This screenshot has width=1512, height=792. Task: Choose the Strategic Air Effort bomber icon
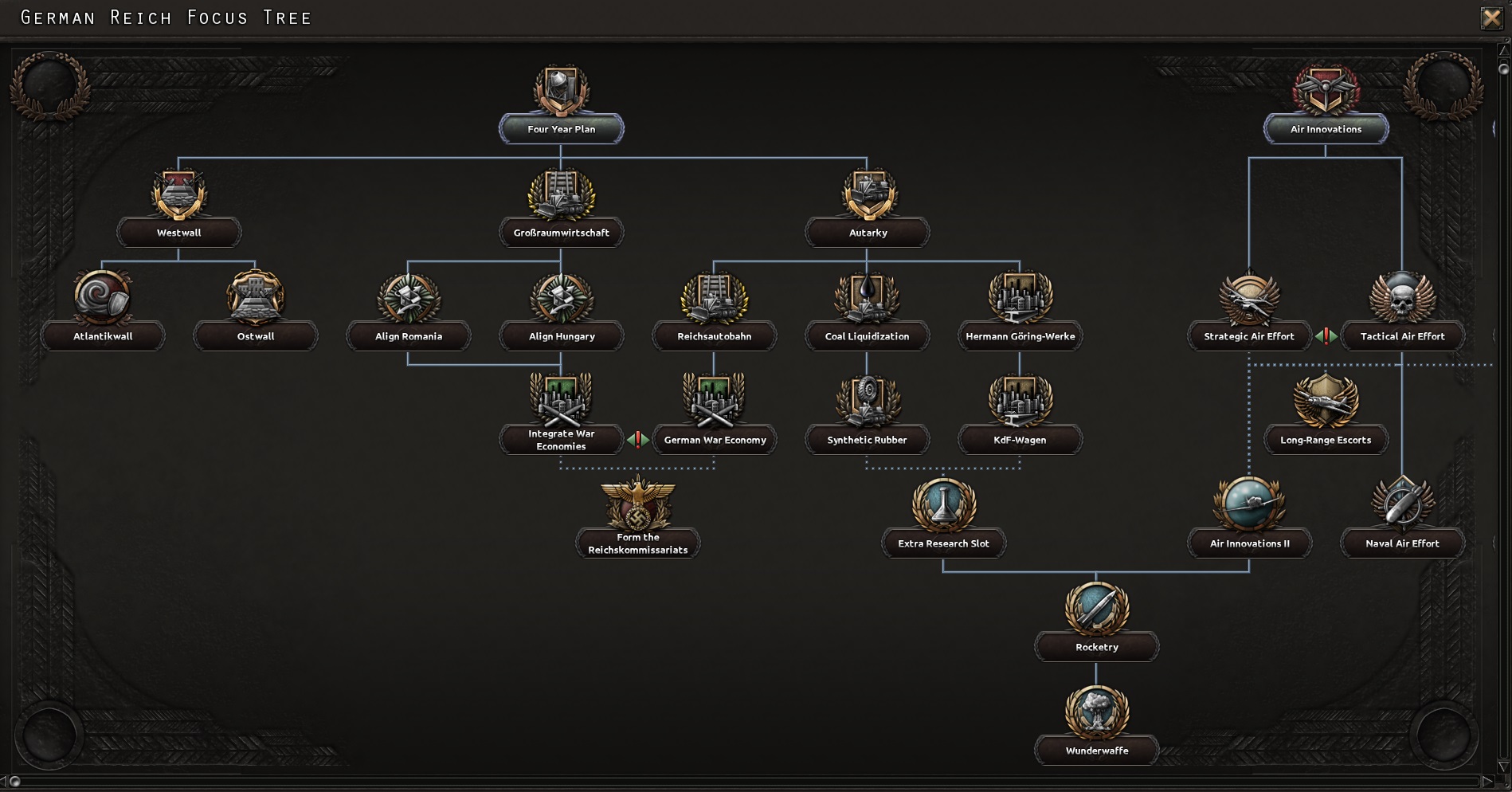1249,298
